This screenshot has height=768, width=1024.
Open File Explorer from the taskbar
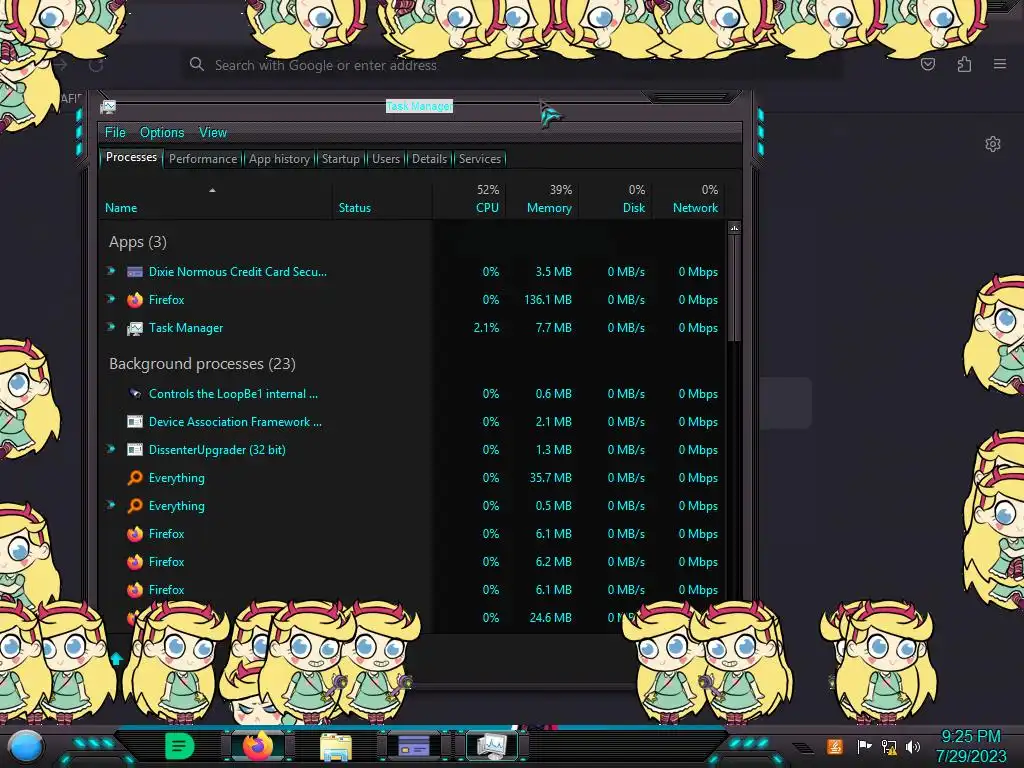[336, 747]
